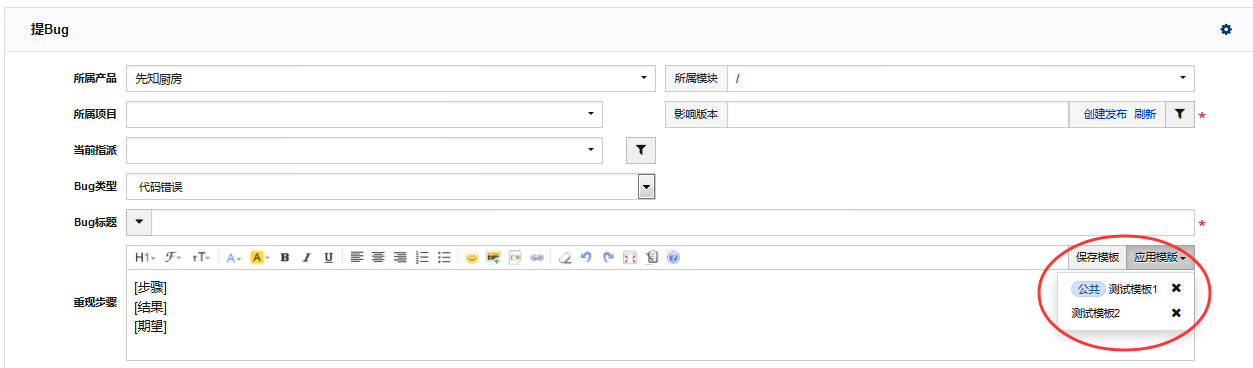The height and width of the screenshot is (368, 1253).
Task: Focus the 影响版本 input field
Action: pyautogui.click(x=898, y=114)
